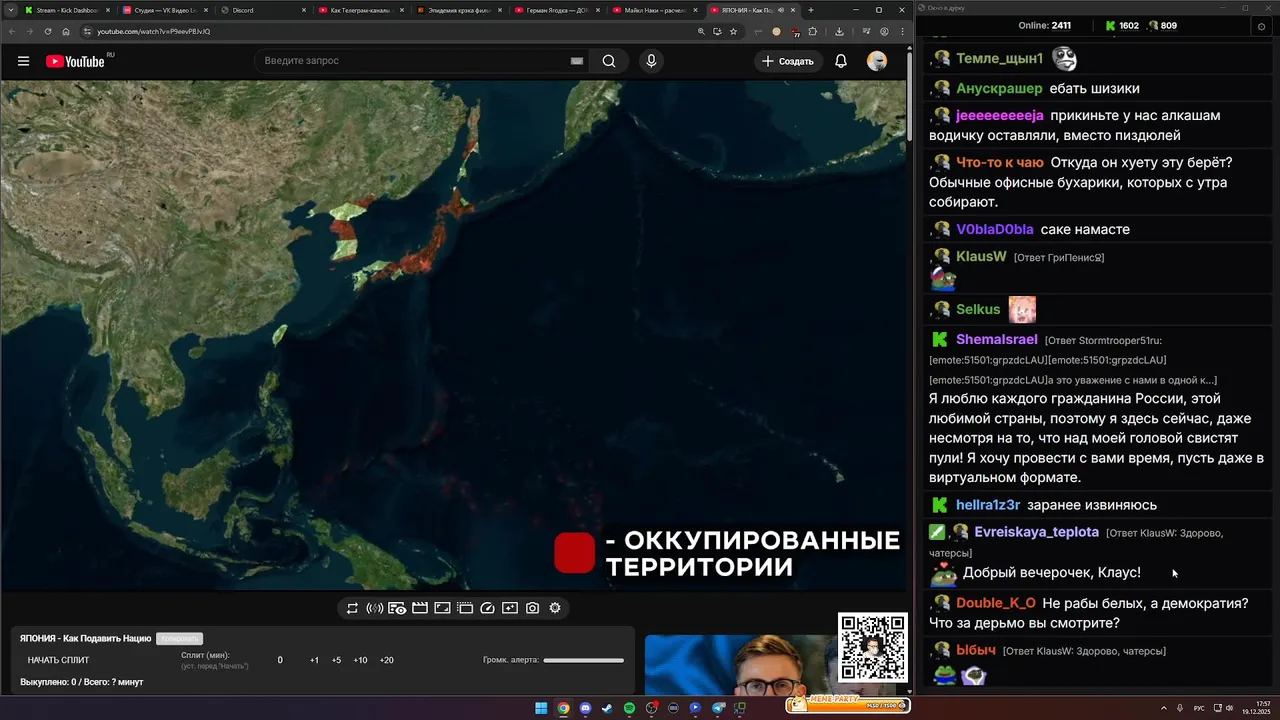Click the НАЧАТЬ СПЛИТ button
The width and height of the screenshot is (1280, 720).
click(x=58, y=660)
